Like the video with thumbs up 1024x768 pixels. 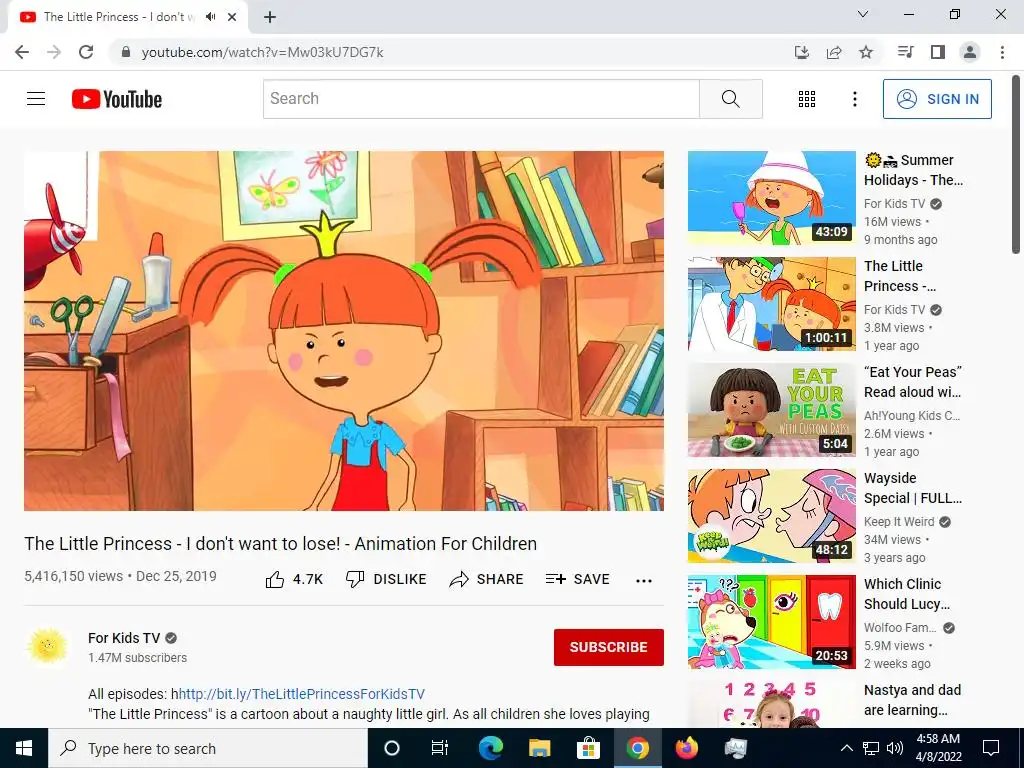[294, 579]
